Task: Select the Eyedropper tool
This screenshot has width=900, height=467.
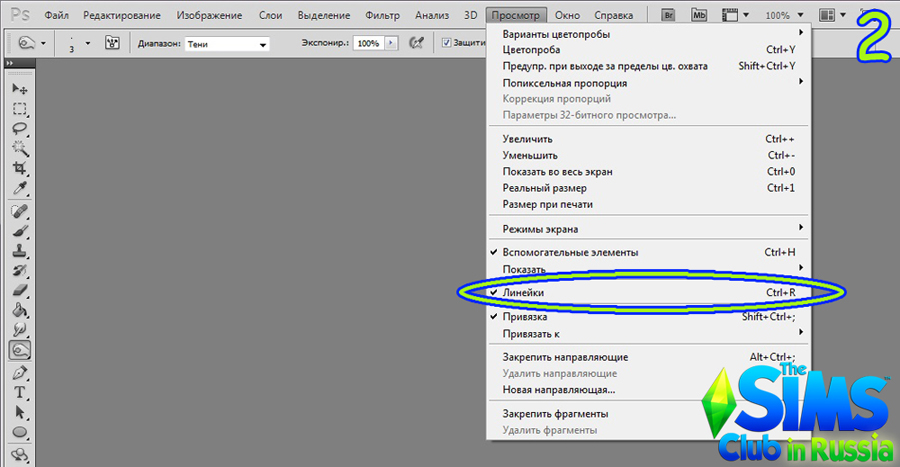Action: 19,189
